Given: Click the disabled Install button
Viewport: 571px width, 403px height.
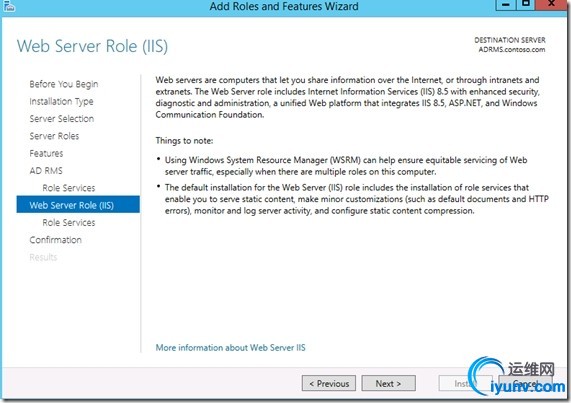Looking at the screenshot, I should pyautogui.click(x=465, y=383).
